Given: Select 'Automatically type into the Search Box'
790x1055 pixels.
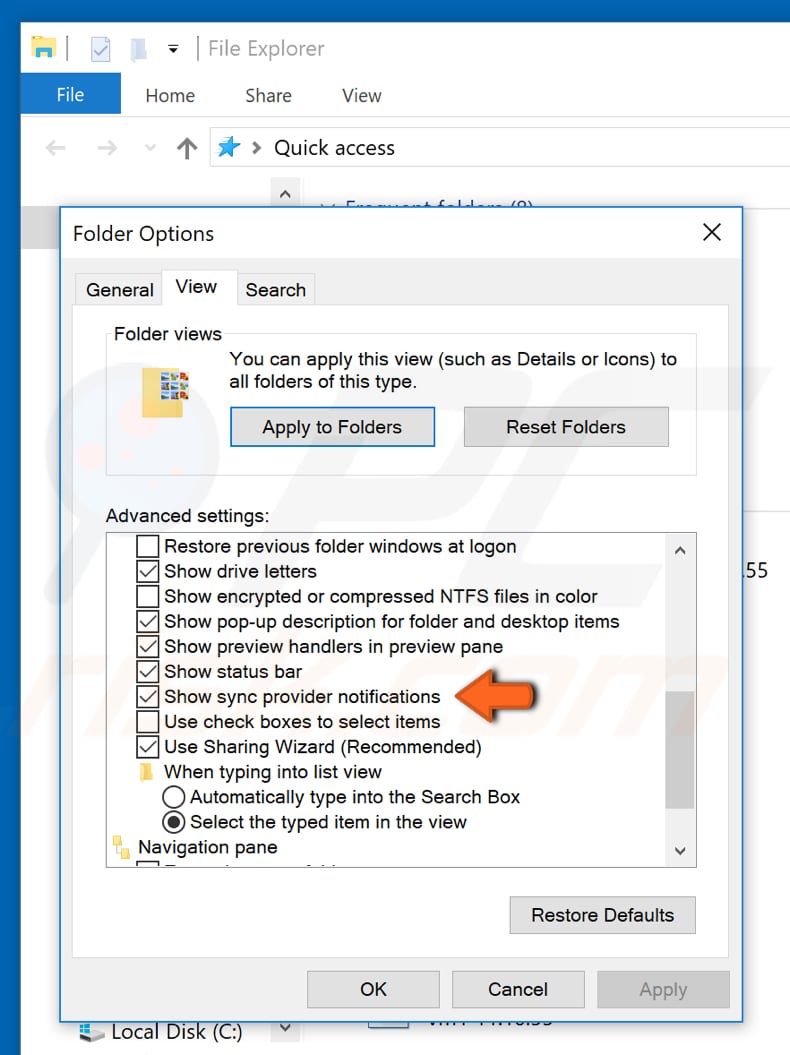Looking at the screenshot, I should (174, 797).
